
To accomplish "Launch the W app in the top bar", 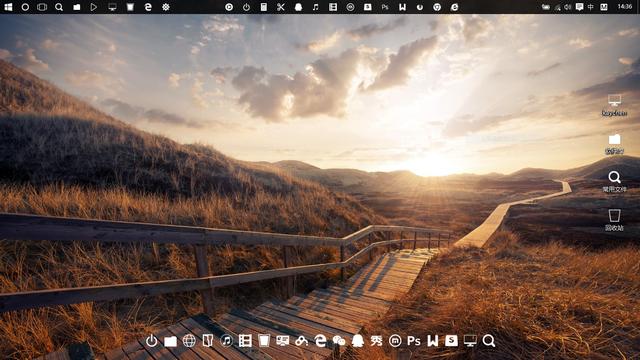I will [402, 7].
